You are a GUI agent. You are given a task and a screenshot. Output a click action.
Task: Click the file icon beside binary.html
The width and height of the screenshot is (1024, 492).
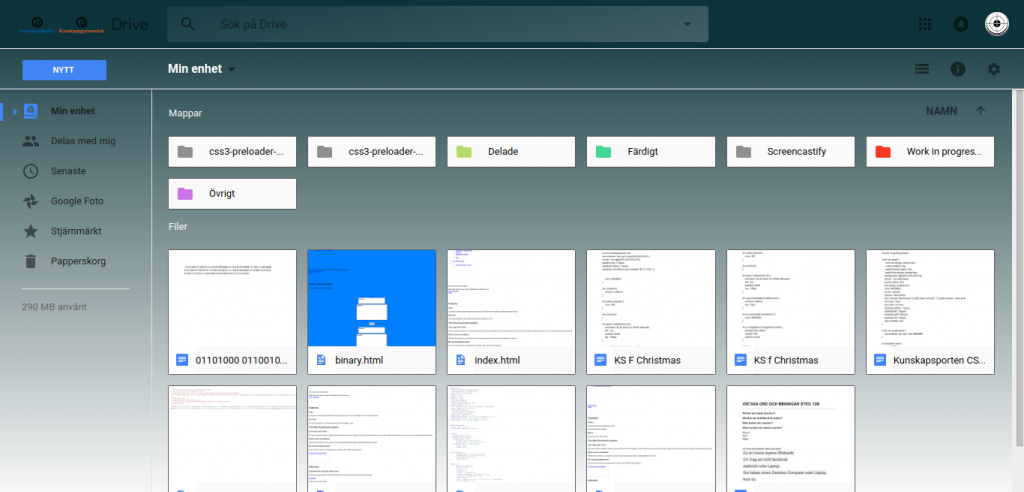[321, 360]
